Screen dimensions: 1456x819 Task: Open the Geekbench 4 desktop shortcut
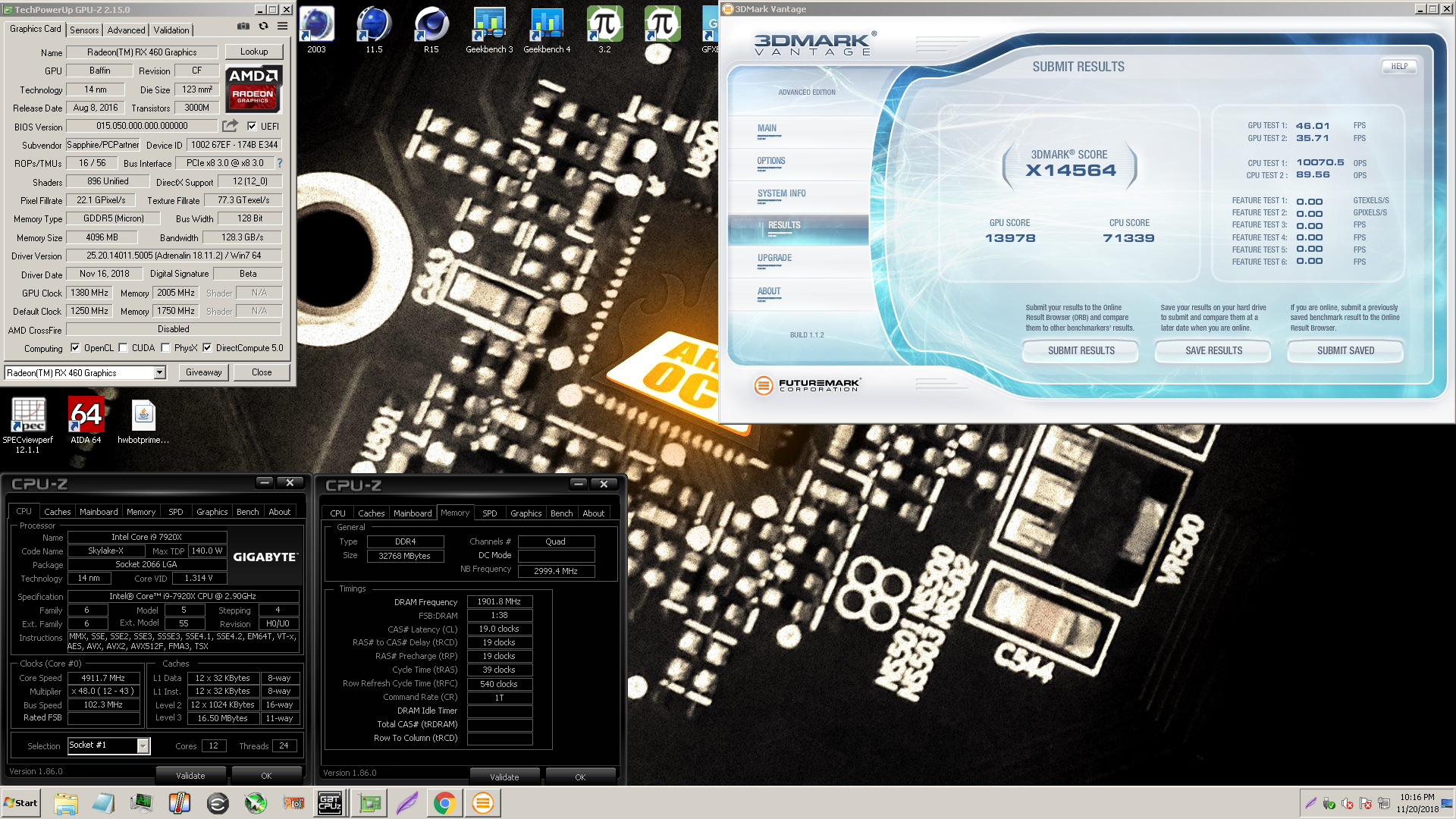click(x=547, y=30)
